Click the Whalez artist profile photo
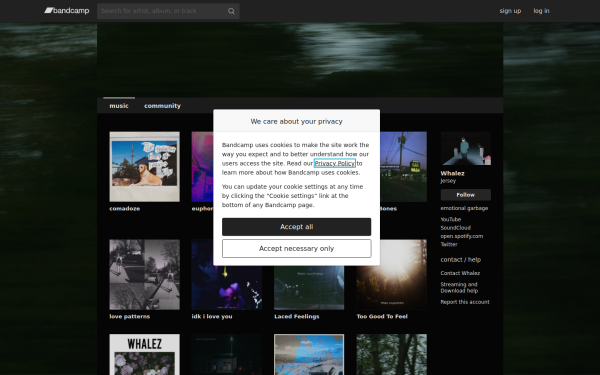 coord(466,148)
